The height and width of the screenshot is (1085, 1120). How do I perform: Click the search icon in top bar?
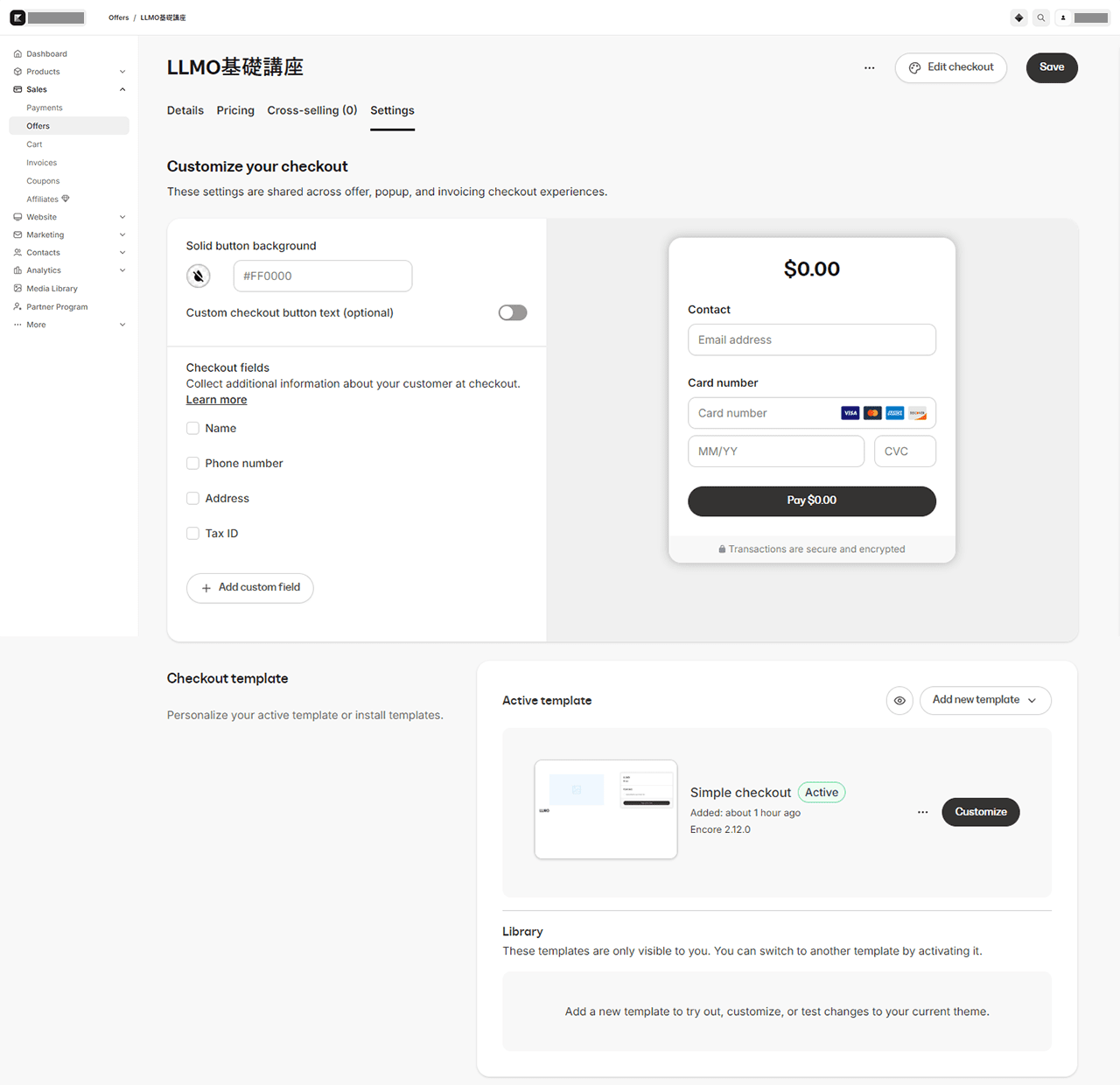[x=1040, y=17]
